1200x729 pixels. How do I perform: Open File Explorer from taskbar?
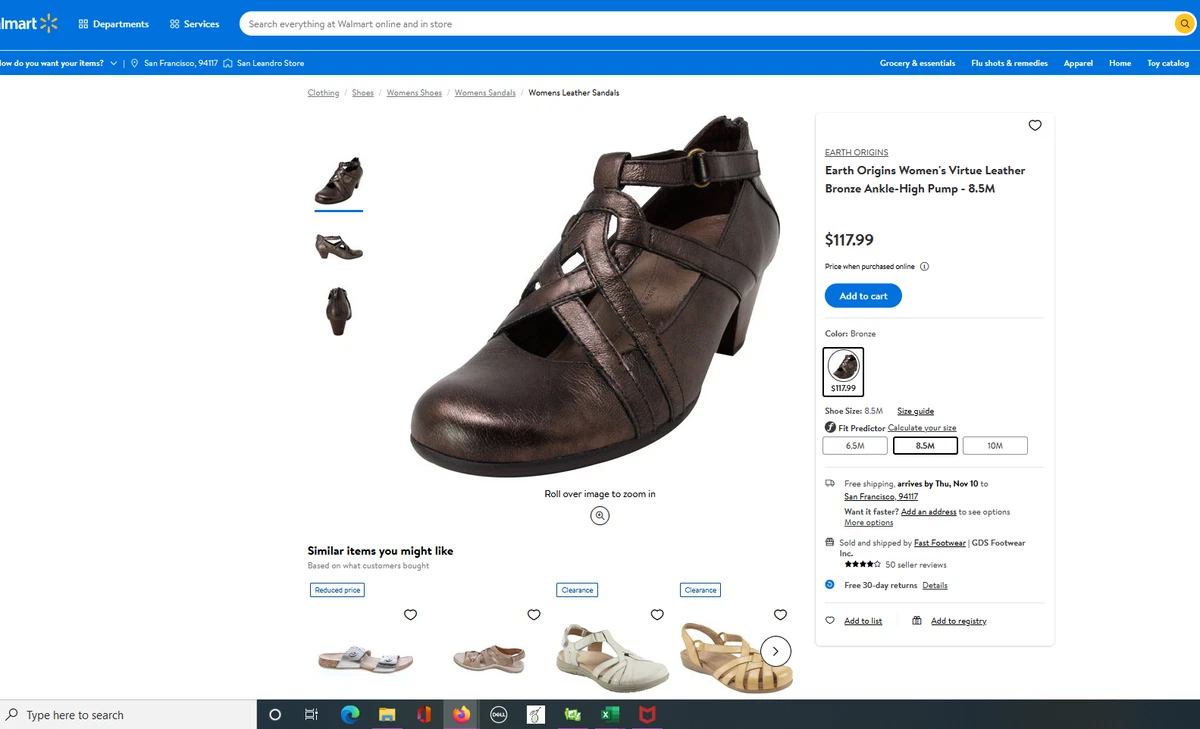(x=387, y=715)
